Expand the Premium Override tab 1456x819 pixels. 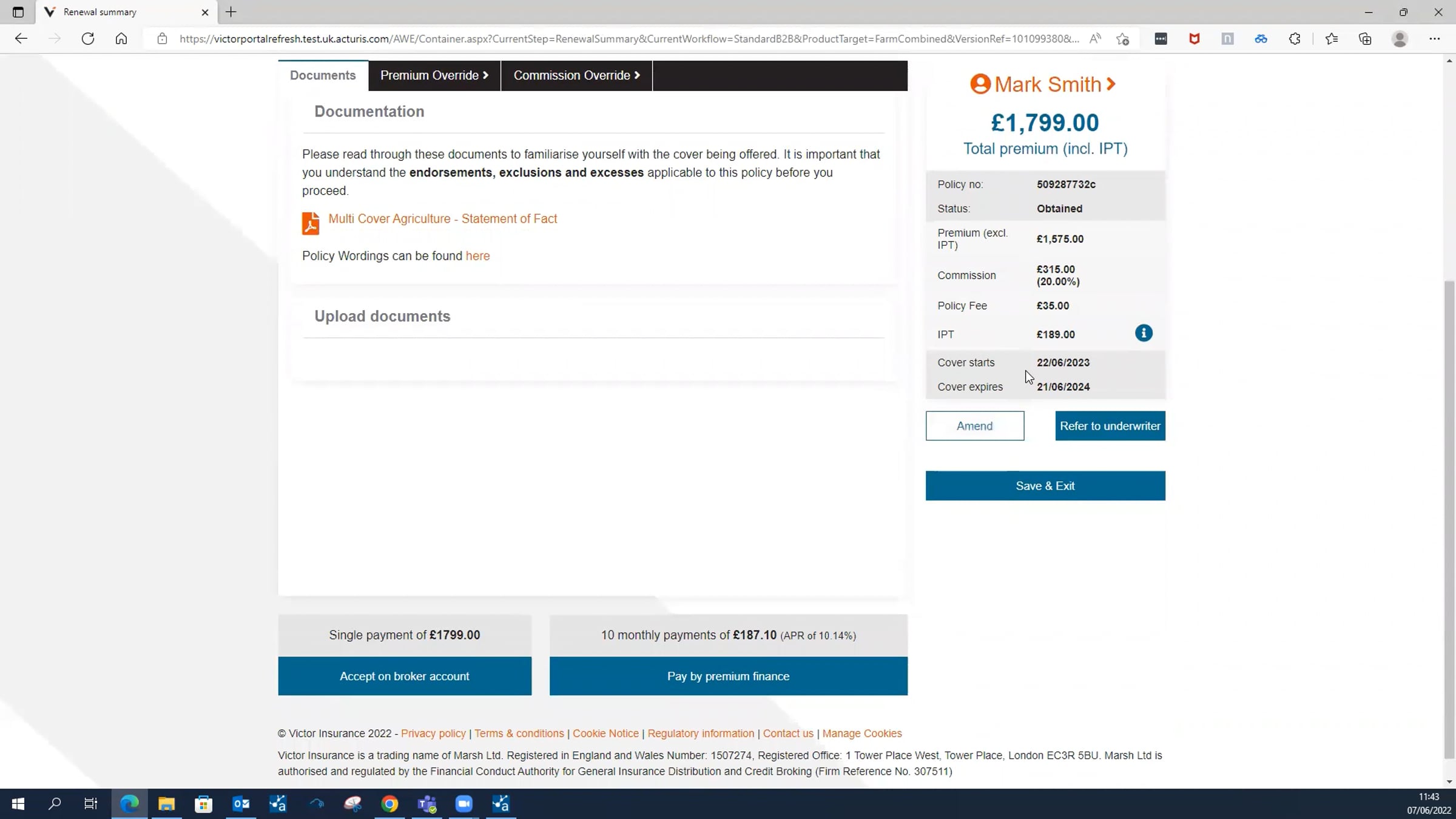pos(434,75)
